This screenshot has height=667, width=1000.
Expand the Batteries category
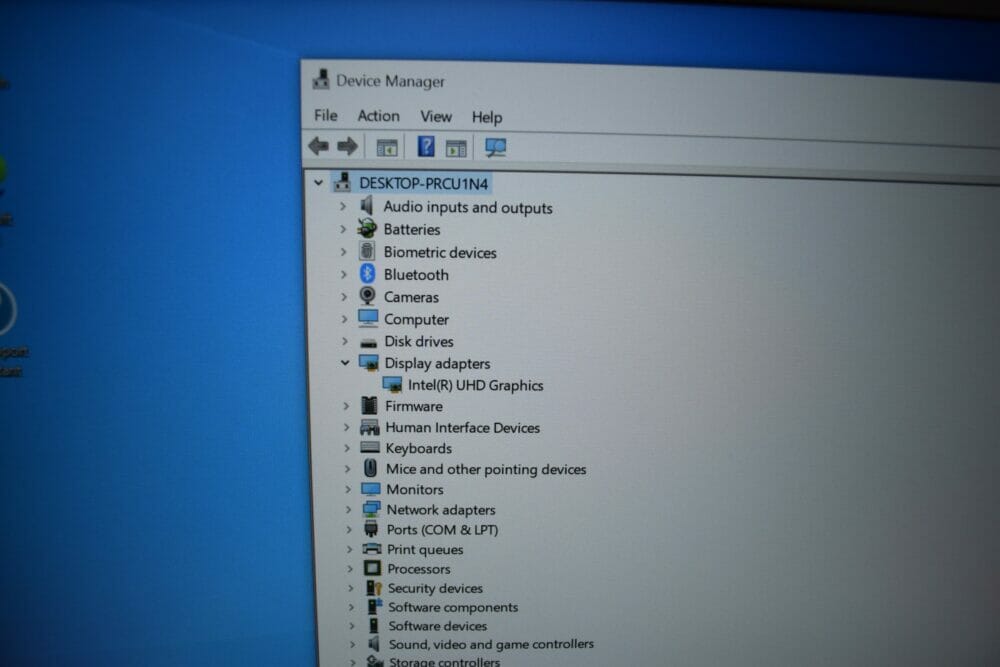click(x=343, y=228)
